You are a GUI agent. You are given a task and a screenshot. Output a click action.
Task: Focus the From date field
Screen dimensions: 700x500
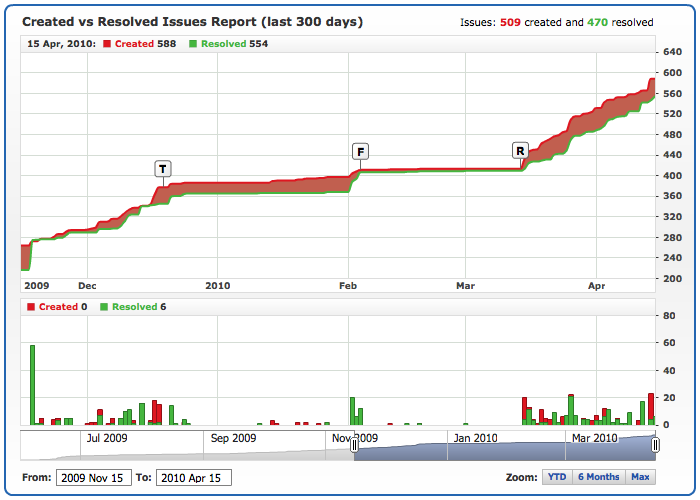[93, 478]
